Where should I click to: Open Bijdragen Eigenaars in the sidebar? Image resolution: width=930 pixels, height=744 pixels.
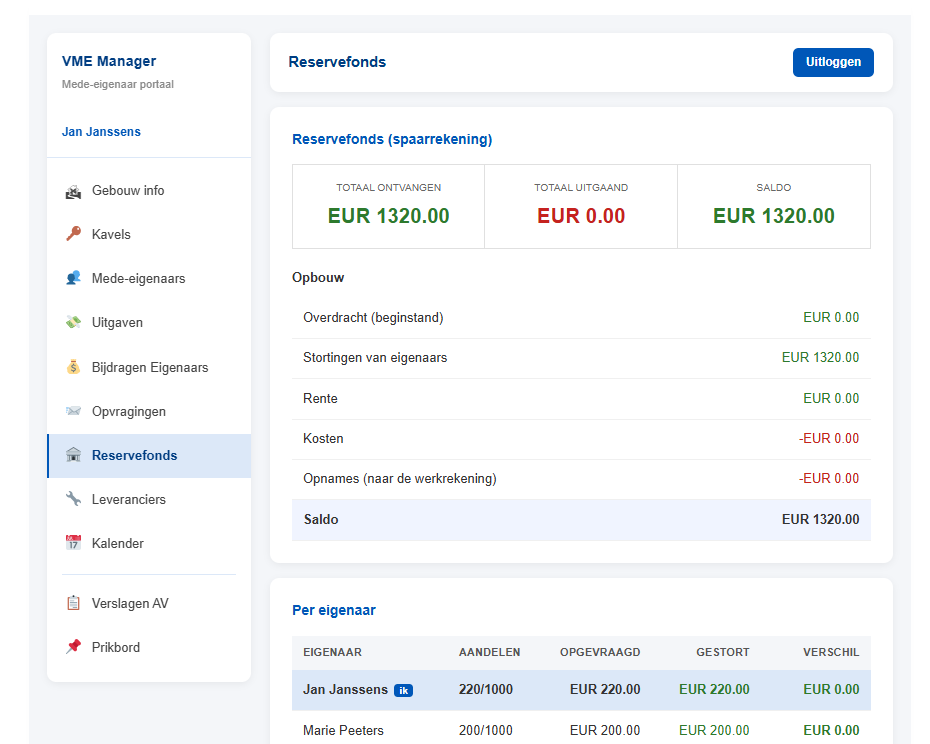[x=149, y=367]
